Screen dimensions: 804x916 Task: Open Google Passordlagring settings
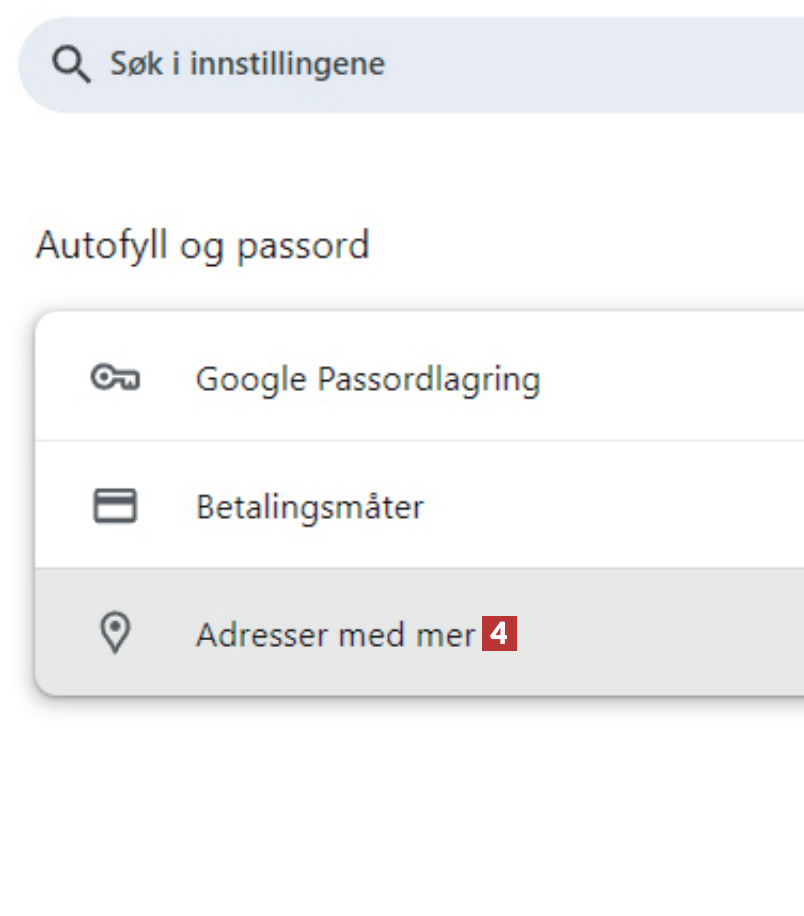point(367,379)
